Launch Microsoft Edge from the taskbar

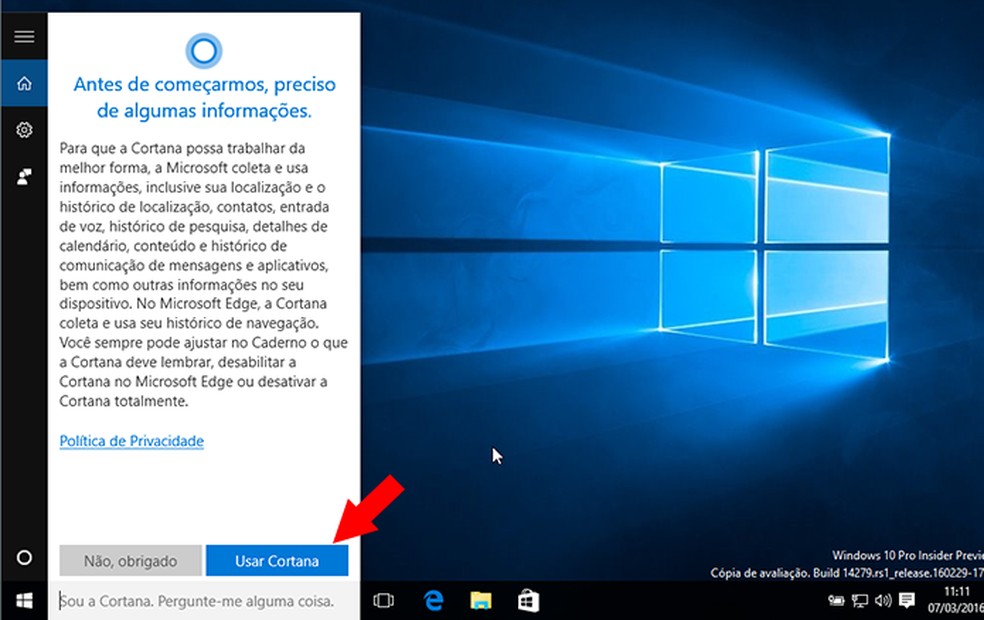click(433, 601)
